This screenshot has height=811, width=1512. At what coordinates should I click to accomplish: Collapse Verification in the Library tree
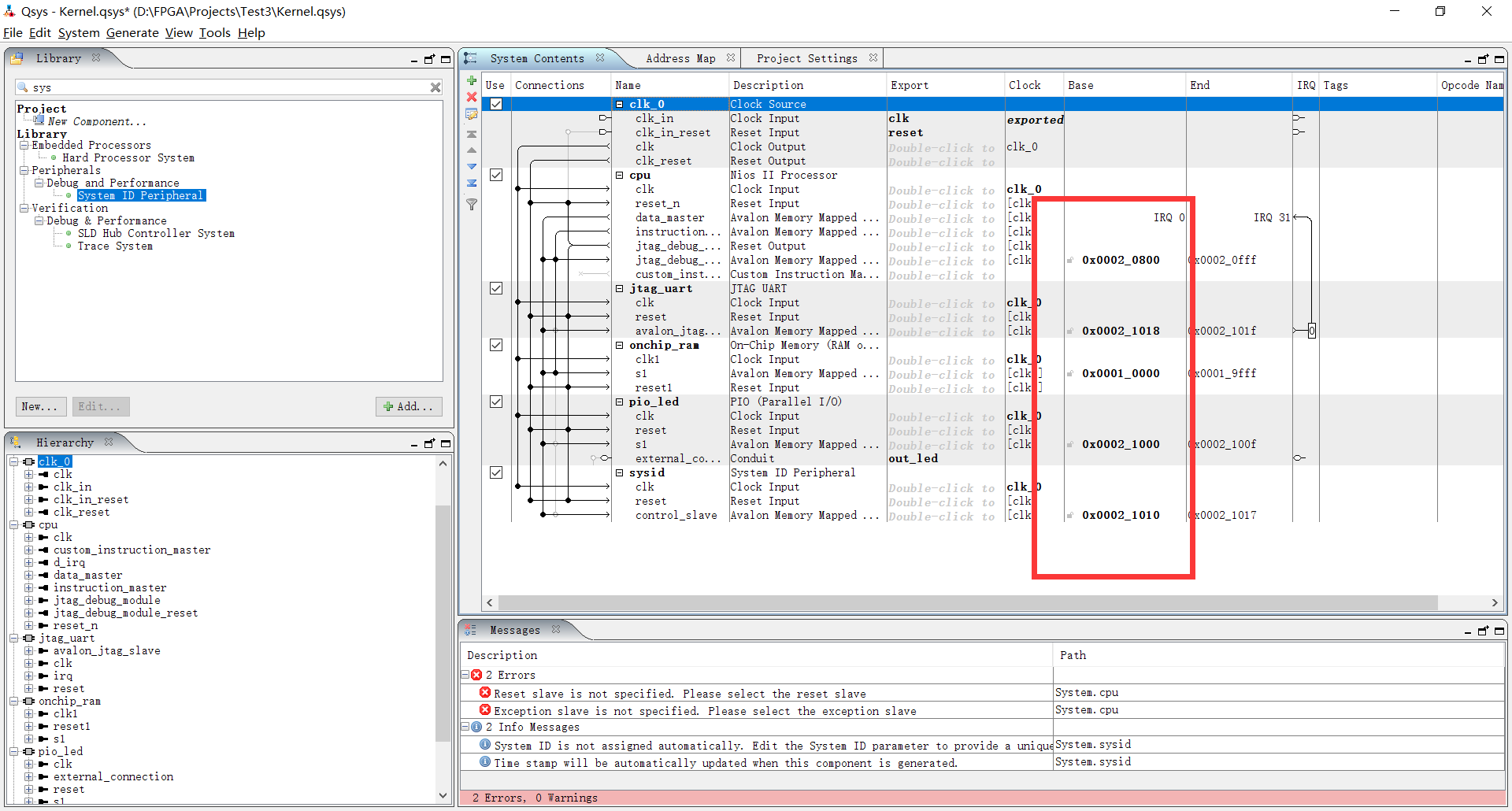24,208
